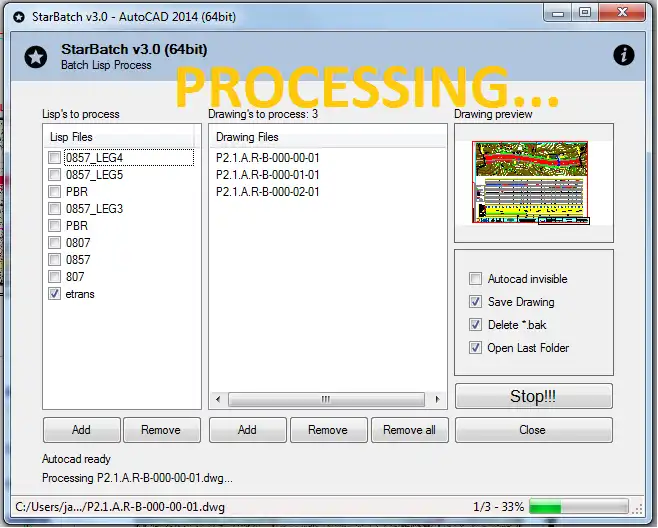Click the status bar file path text
The image size is (658, 528).
[120, 507]
